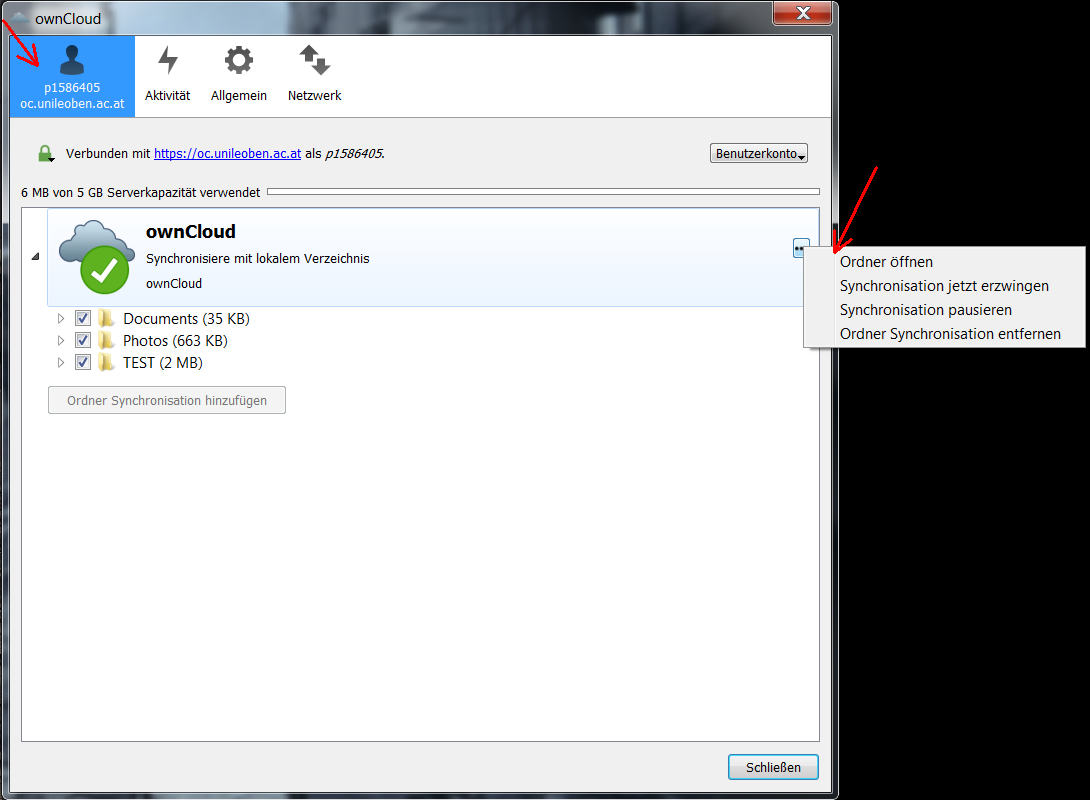Click the three-dots folder options button
This screenshot has height=800, width=1090.
(799, 248)
